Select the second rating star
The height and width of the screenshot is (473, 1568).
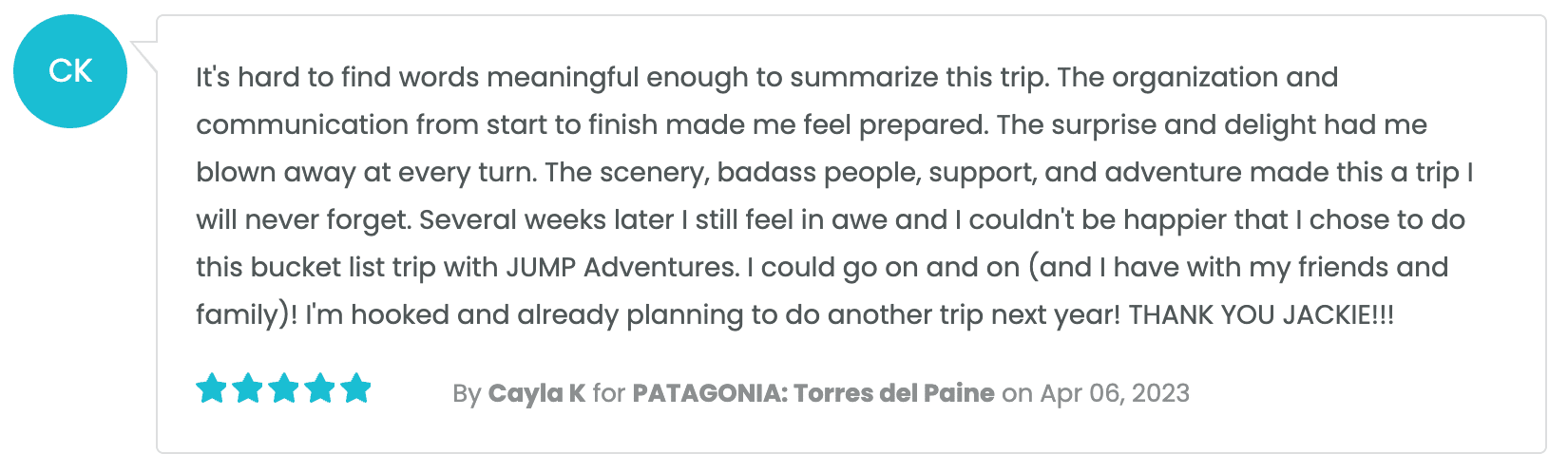pyautogui.click(x=247, y=388)
